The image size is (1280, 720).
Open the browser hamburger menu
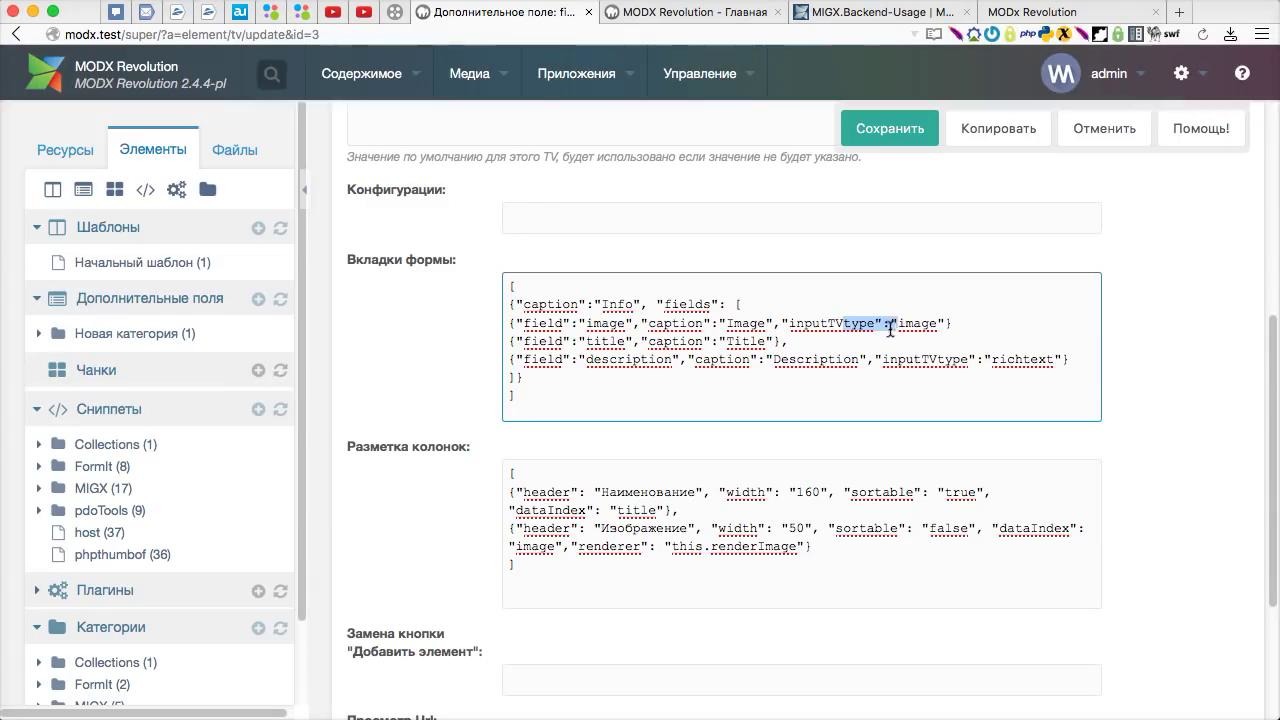point(1261,34)
